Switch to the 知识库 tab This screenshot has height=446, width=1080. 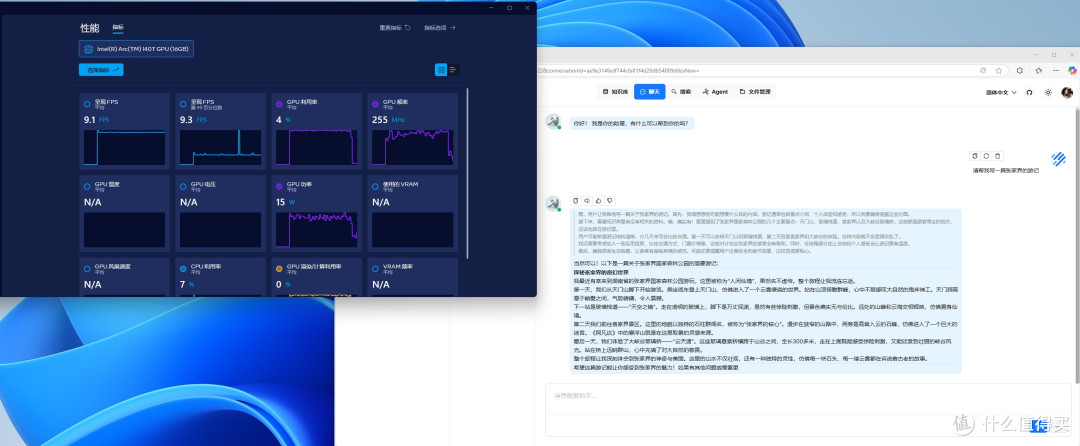(615, 92)
